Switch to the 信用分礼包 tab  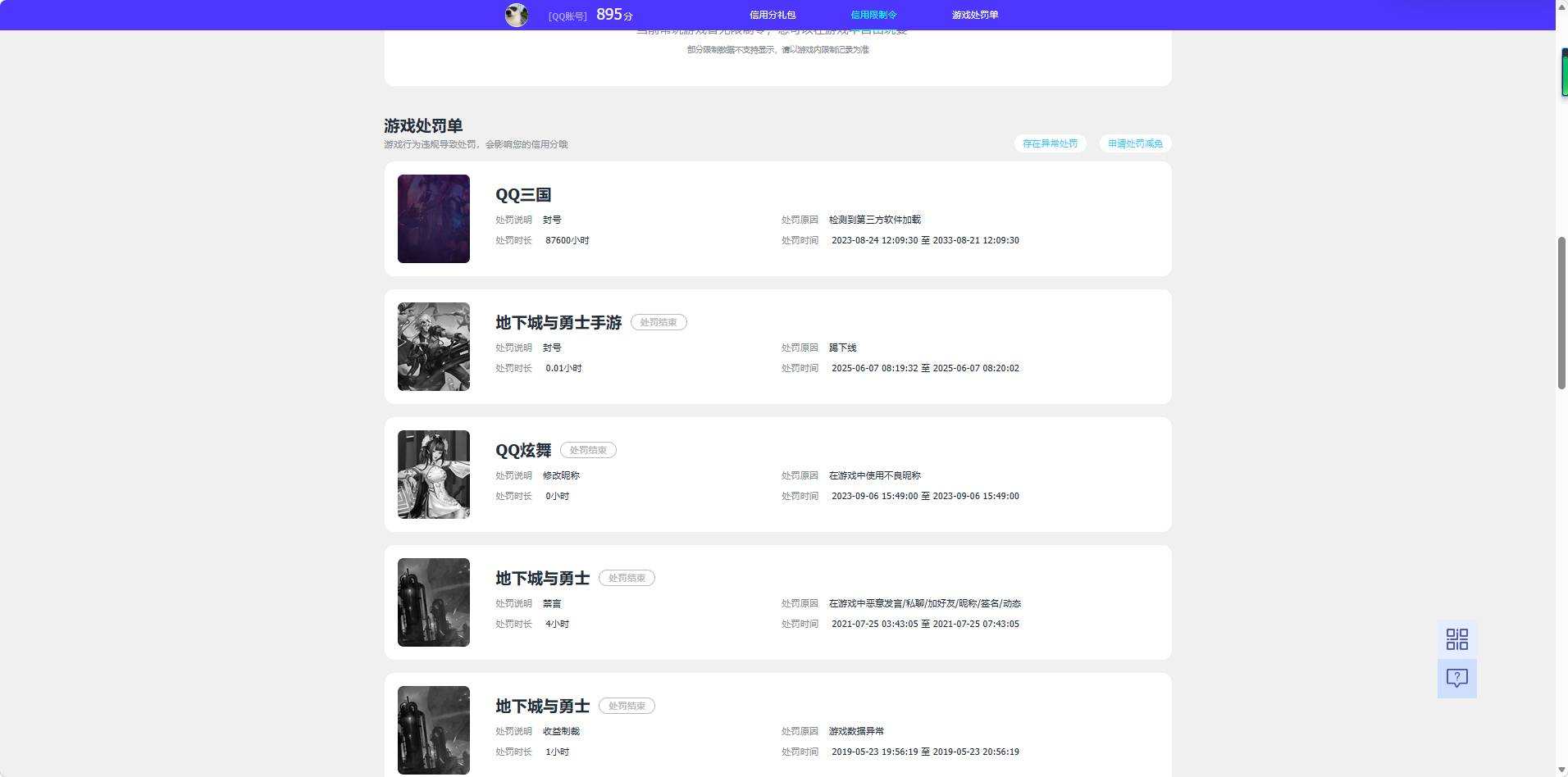(x=773, y=15)
